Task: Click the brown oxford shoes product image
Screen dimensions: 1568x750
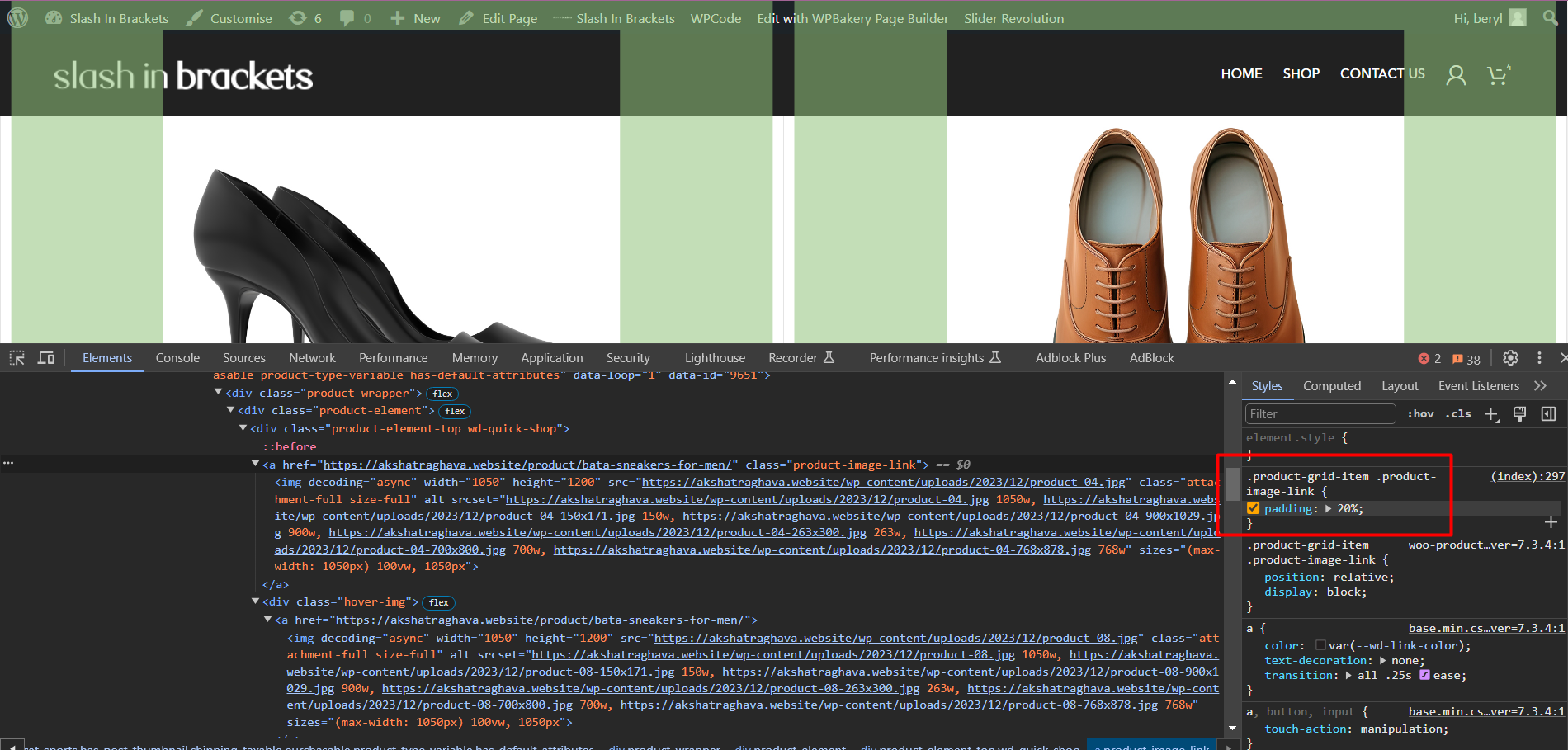Action: pos(1180,236)
